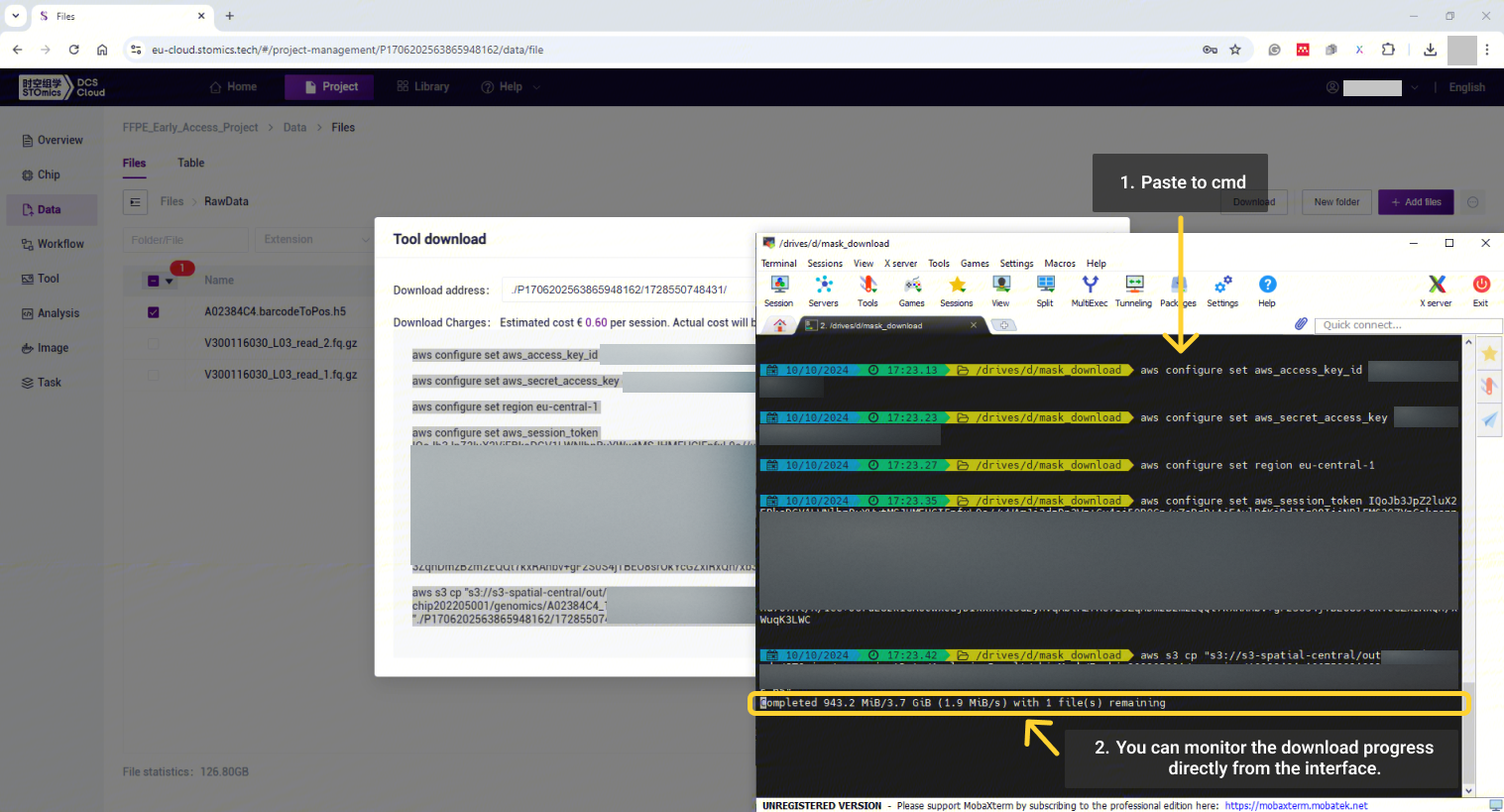
Task: Switch to the Table tab
Action: [x=190, y=163]
